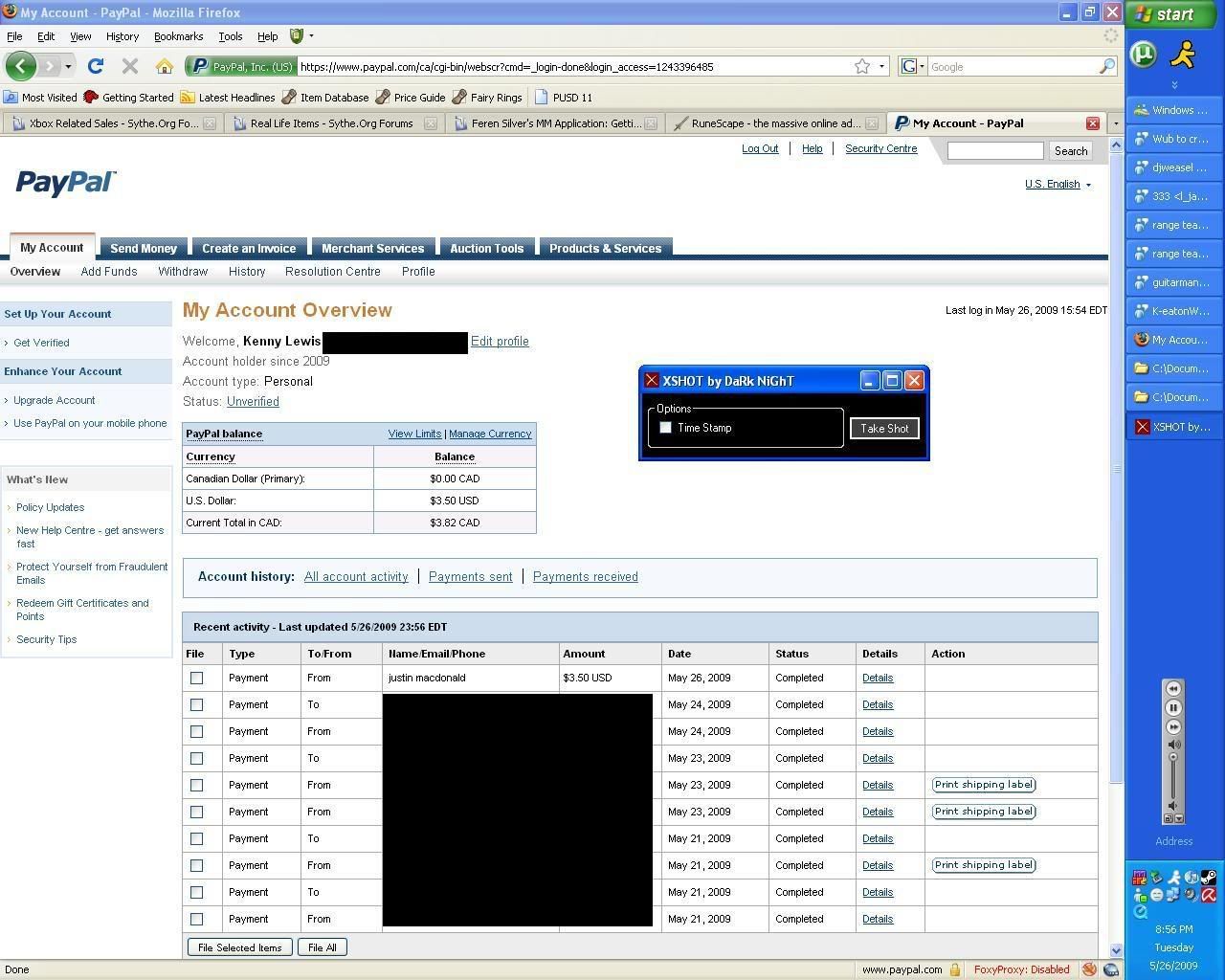The image size is (1225, 980).
Task: Open Details for the justin macdonald payment
Action: coord(878,678)
